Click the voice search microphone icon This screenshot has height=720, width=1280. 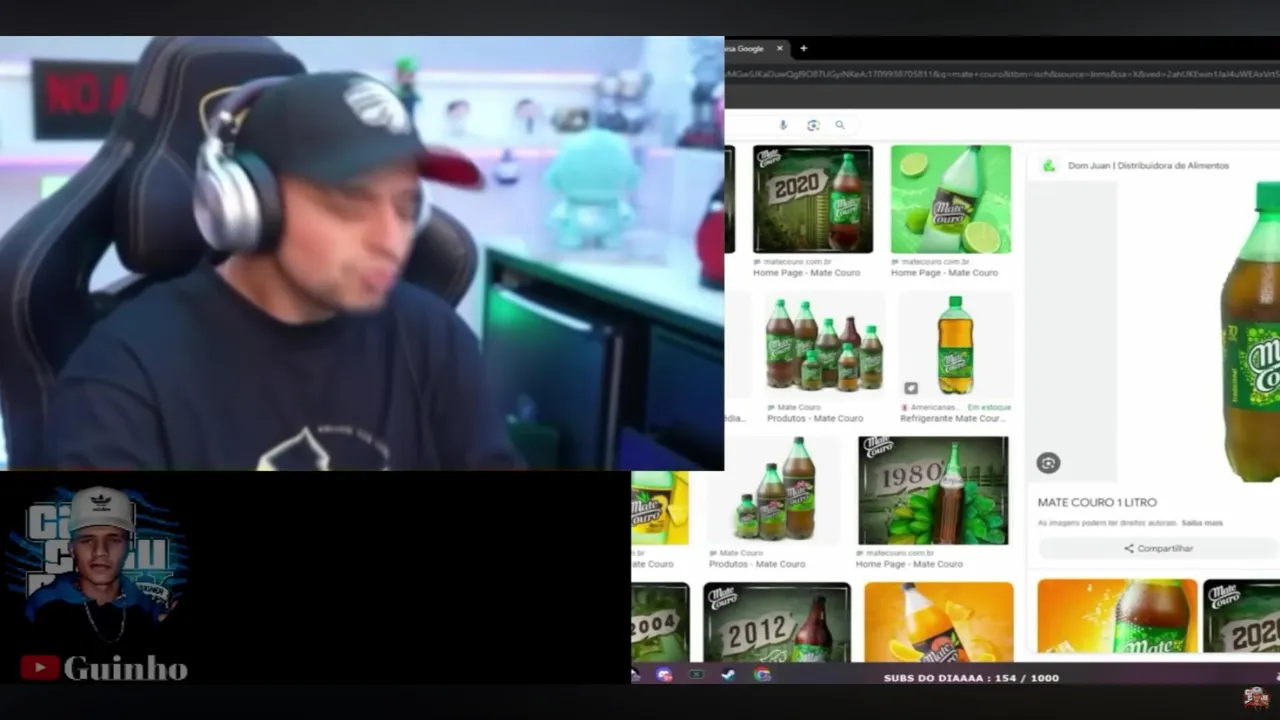tap(783, 125)
